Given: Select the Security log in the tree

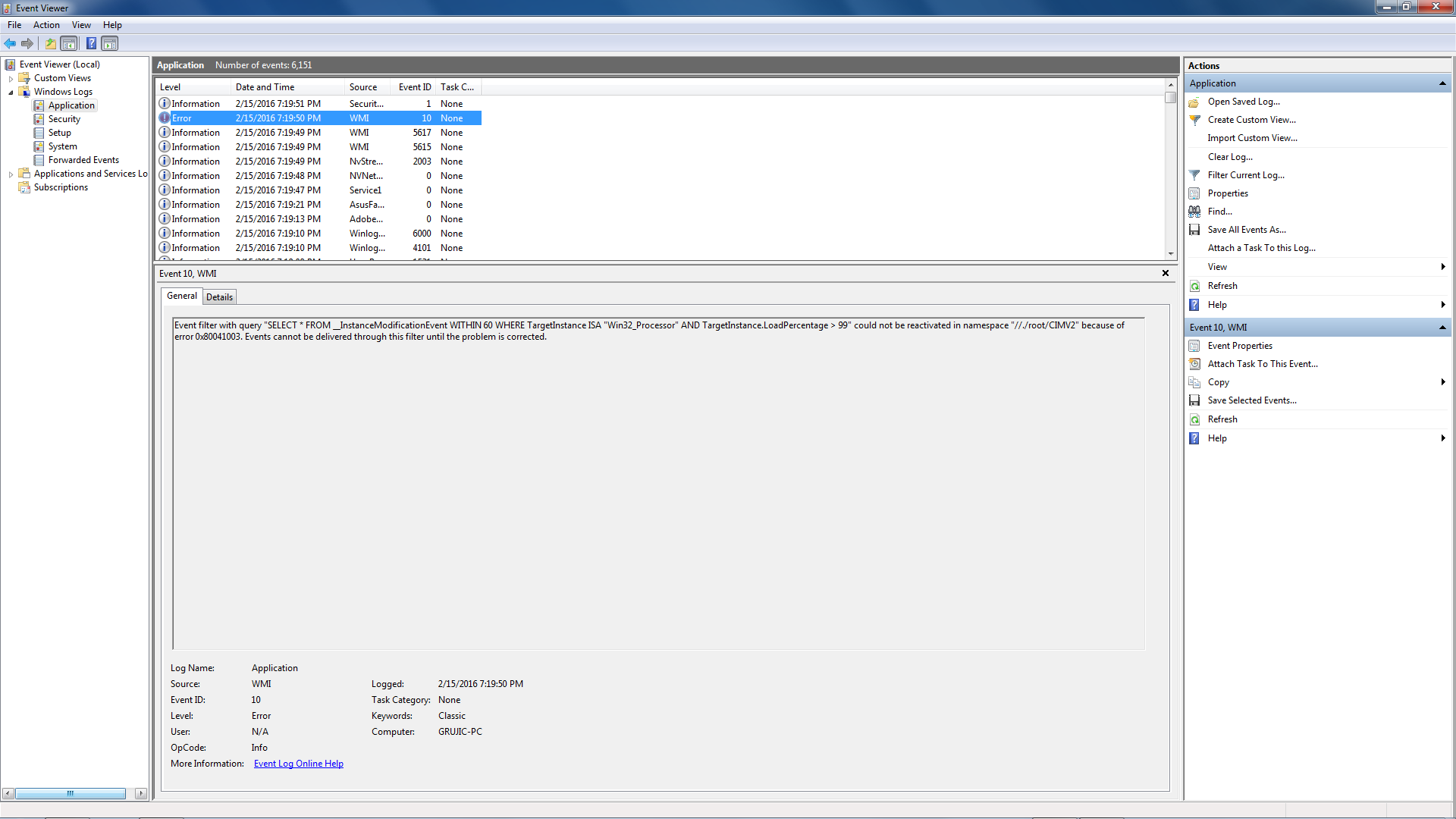Looking at the screenshot, I should tap(64, 119).
